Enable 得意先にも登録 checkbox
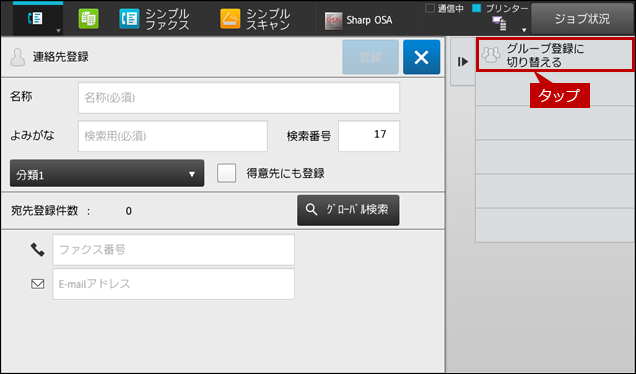 click(226, 173)
